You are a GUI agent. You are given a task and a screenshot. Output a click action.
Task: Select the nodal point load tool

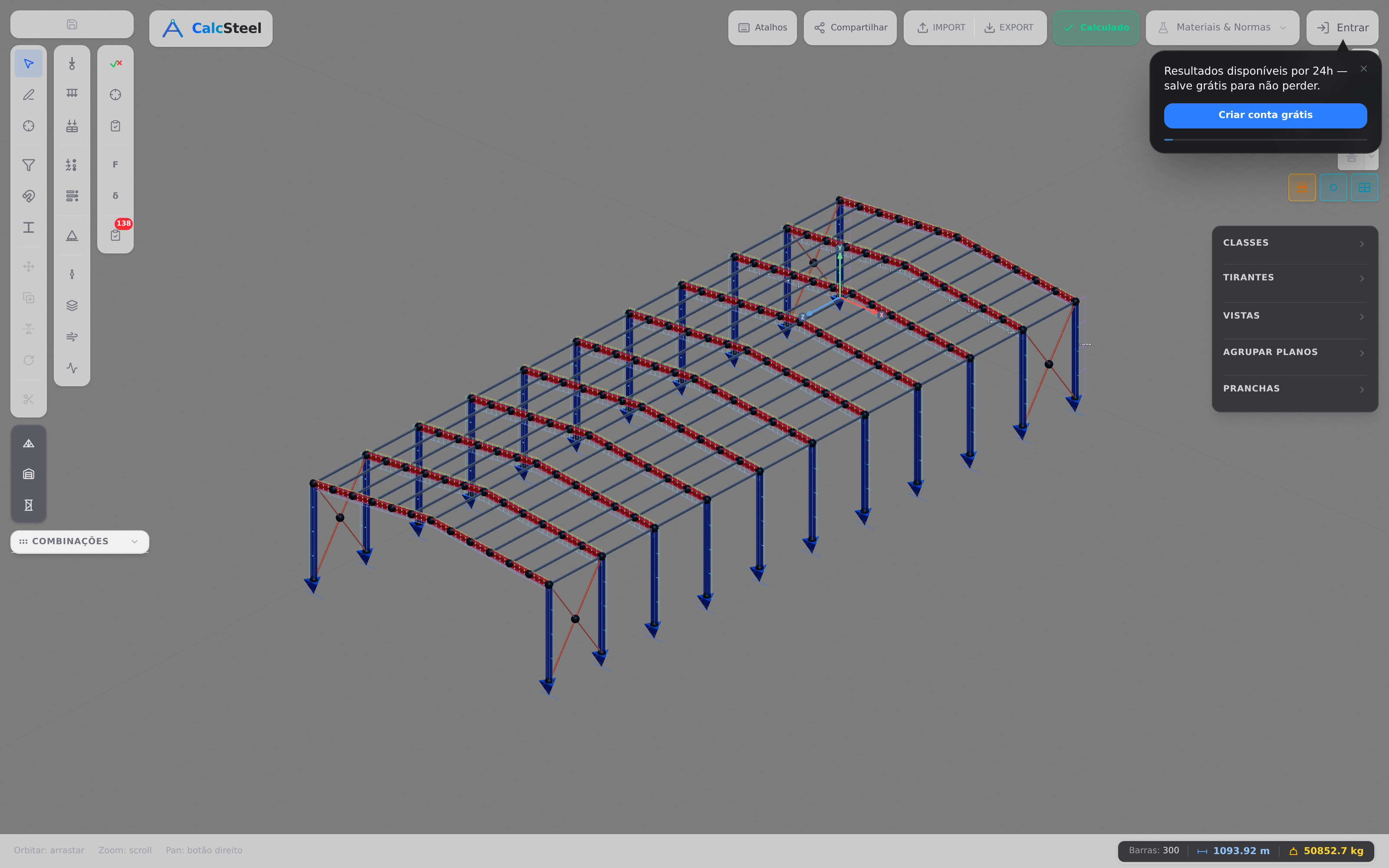pos(72,64)
